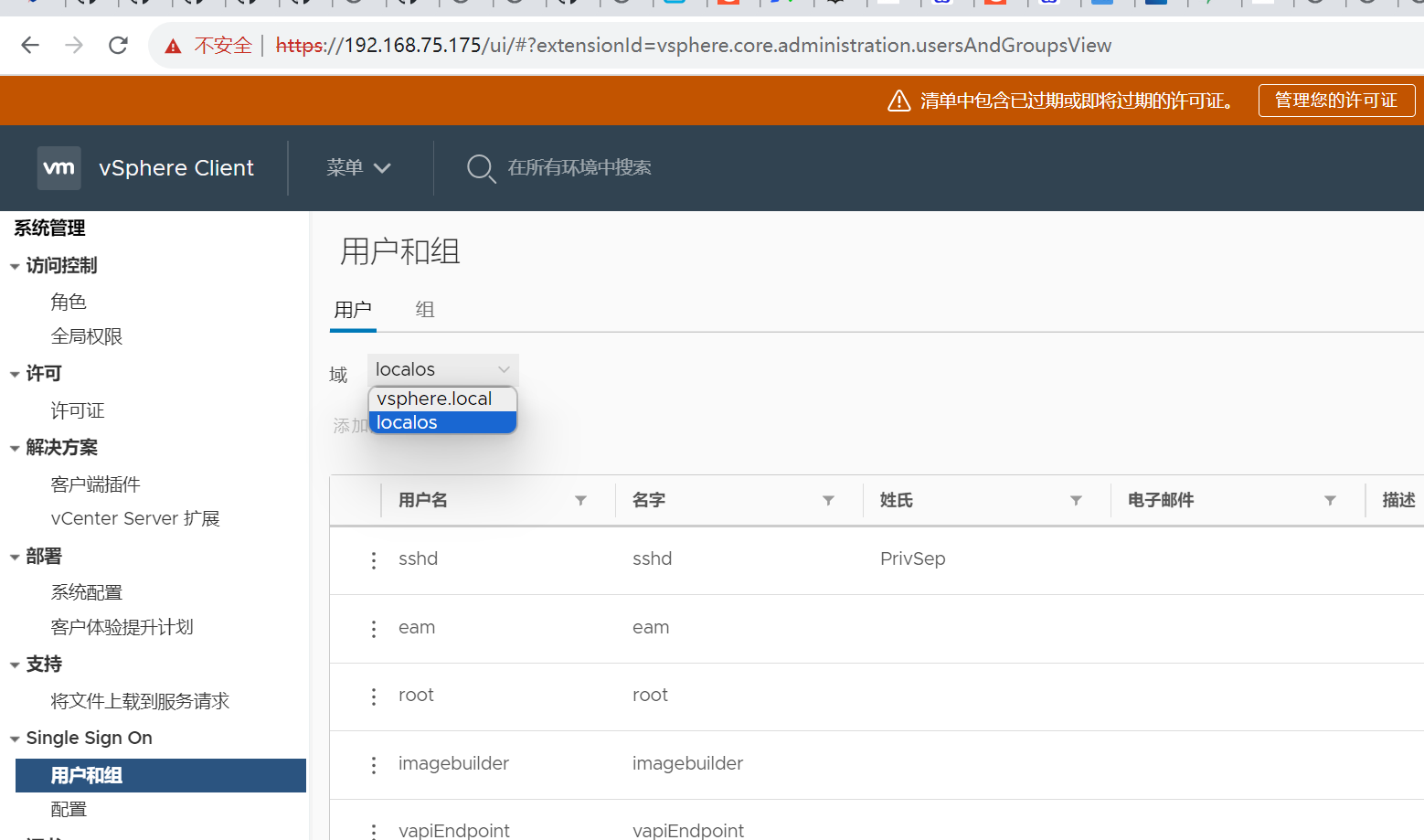The width and height of the screenshot is (1424, 840).
Task: Reload the page with the refresh icon
Action: [x=118, y=45]
